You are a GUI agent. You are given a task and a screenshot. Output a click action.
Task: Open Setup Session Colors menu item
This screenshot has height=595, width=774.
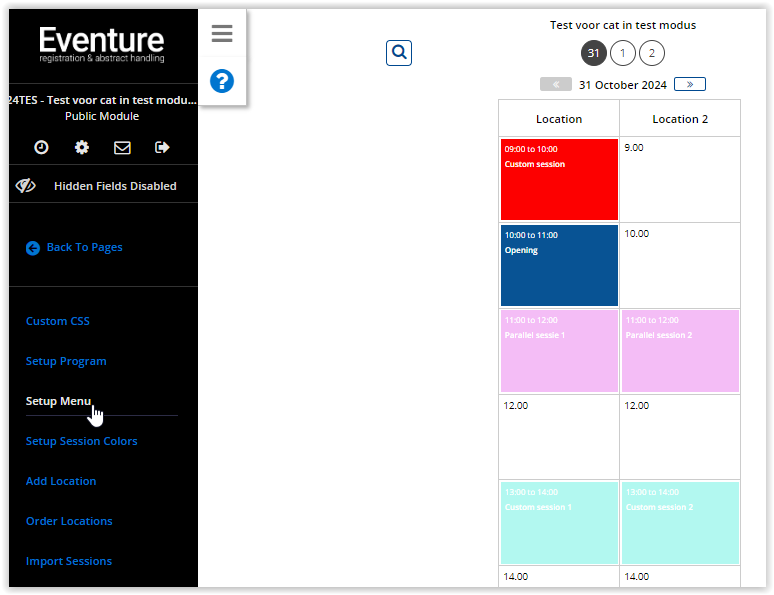[82, 441]
